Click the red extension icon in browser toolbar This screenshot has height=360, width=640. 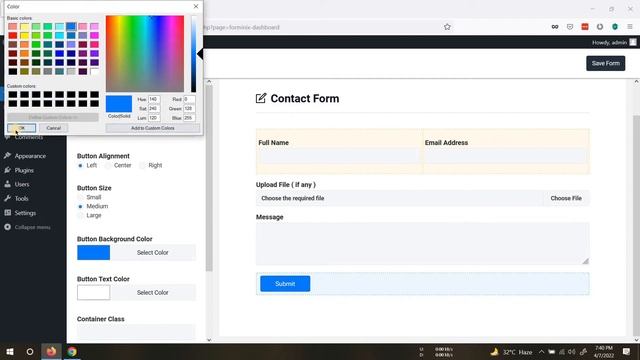point(585,27)
